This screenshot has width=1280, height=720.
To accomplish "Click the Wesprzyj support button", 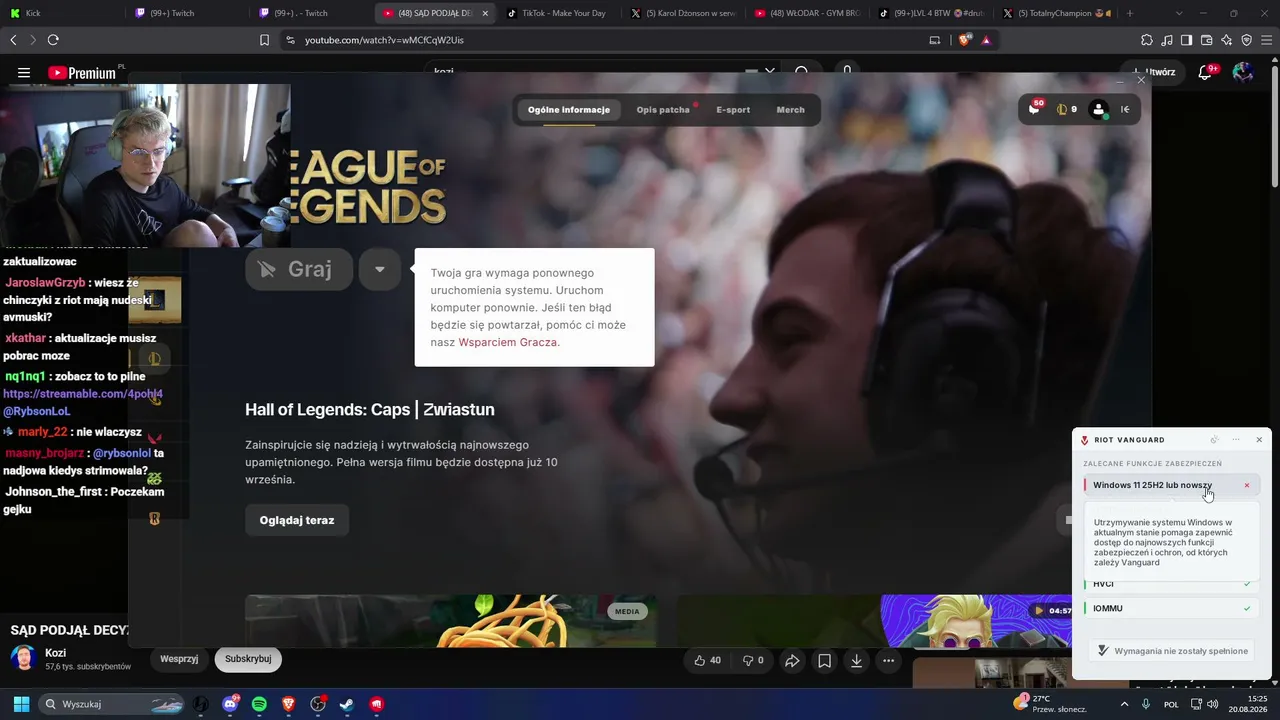I will point(179,659).
